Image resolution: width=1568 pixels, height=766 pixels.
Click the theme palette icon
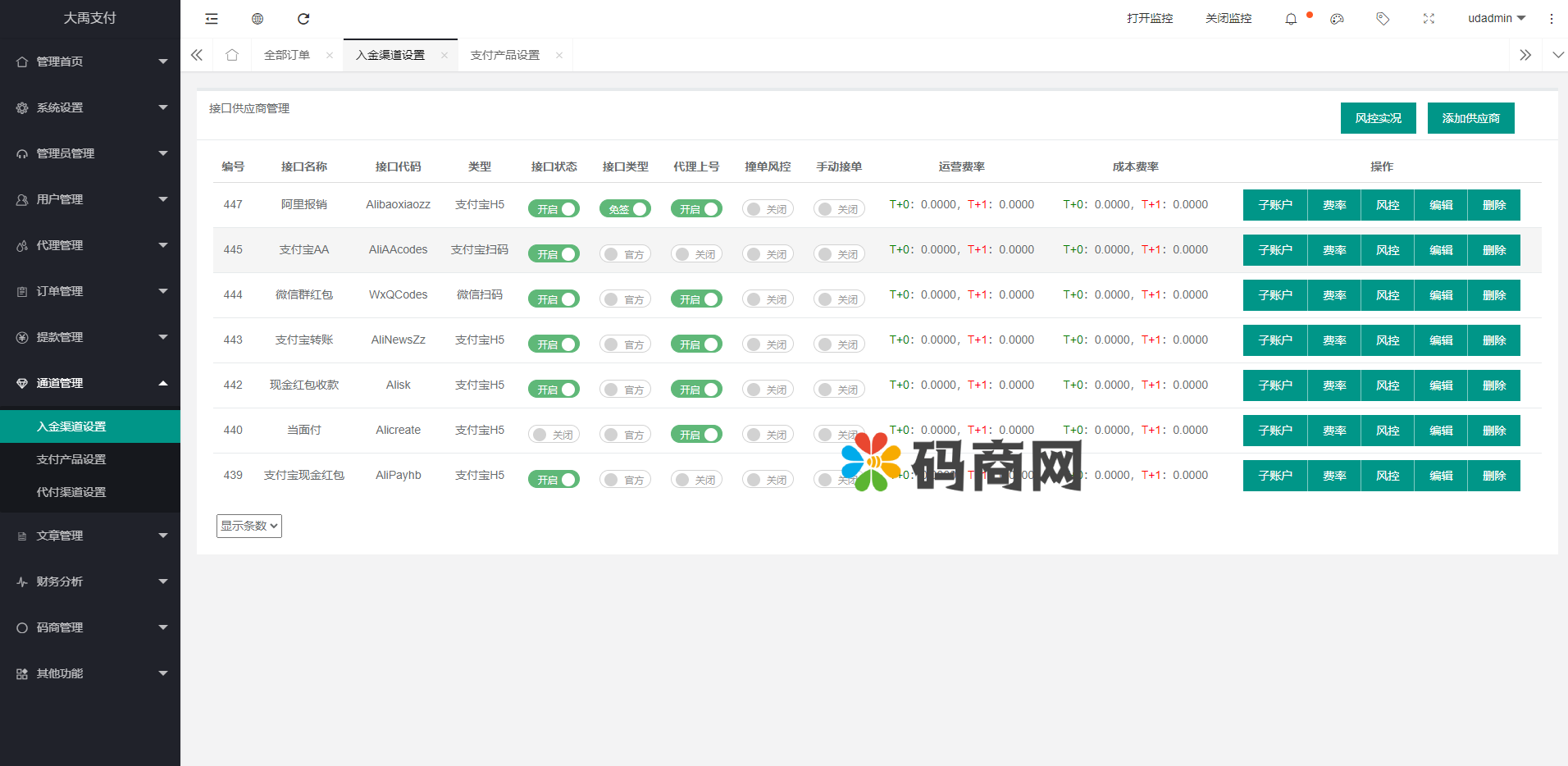tap(1337, 19)
